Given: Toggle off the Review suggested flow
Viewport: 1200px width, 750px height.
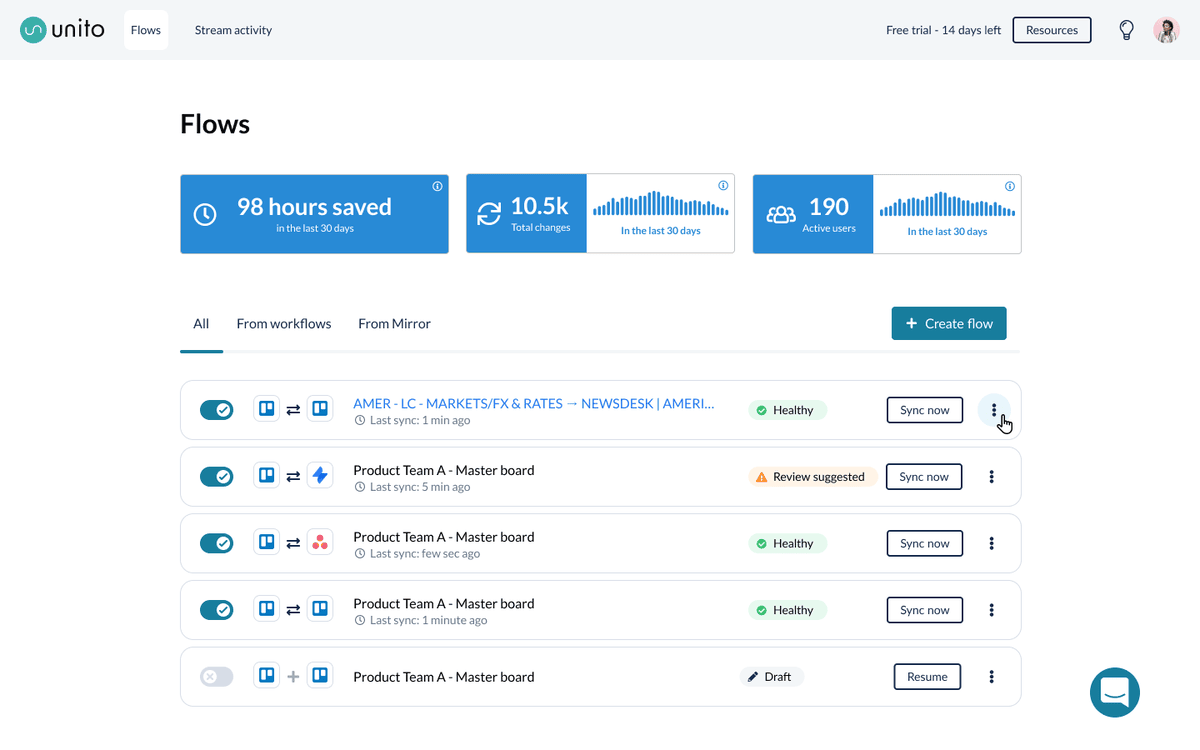Looking at the screenshot, I should click(x=216, y=477).
